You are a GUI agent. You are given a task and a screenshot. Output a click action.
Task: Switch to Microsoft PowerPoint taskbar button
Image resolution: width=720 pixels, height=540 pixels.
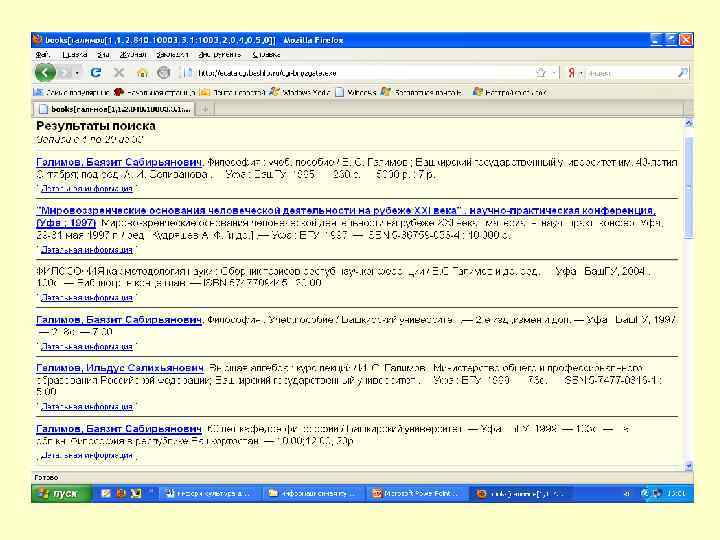coord(417,493)
